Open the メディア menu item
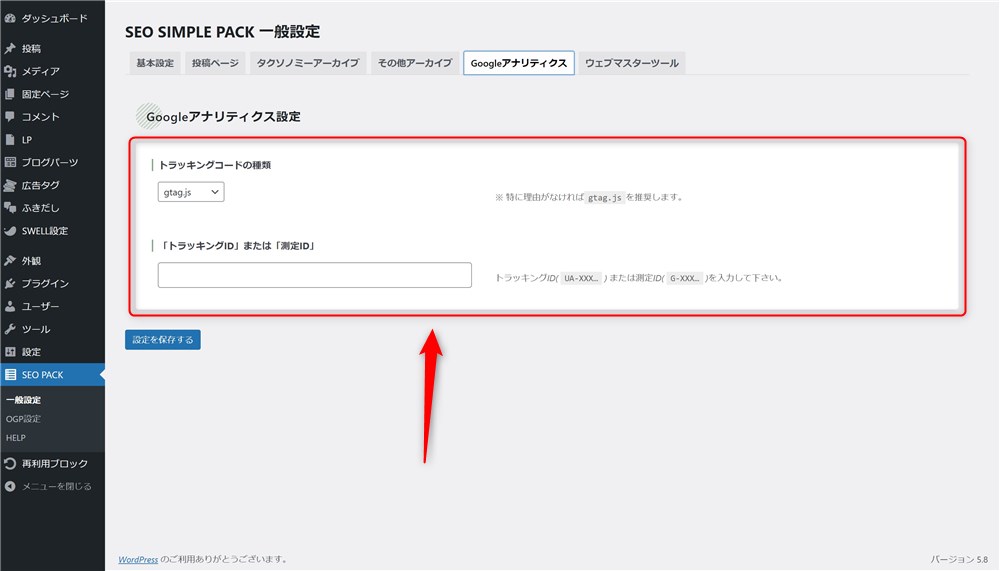This screenshot has width=1000, height=571. 52,71
